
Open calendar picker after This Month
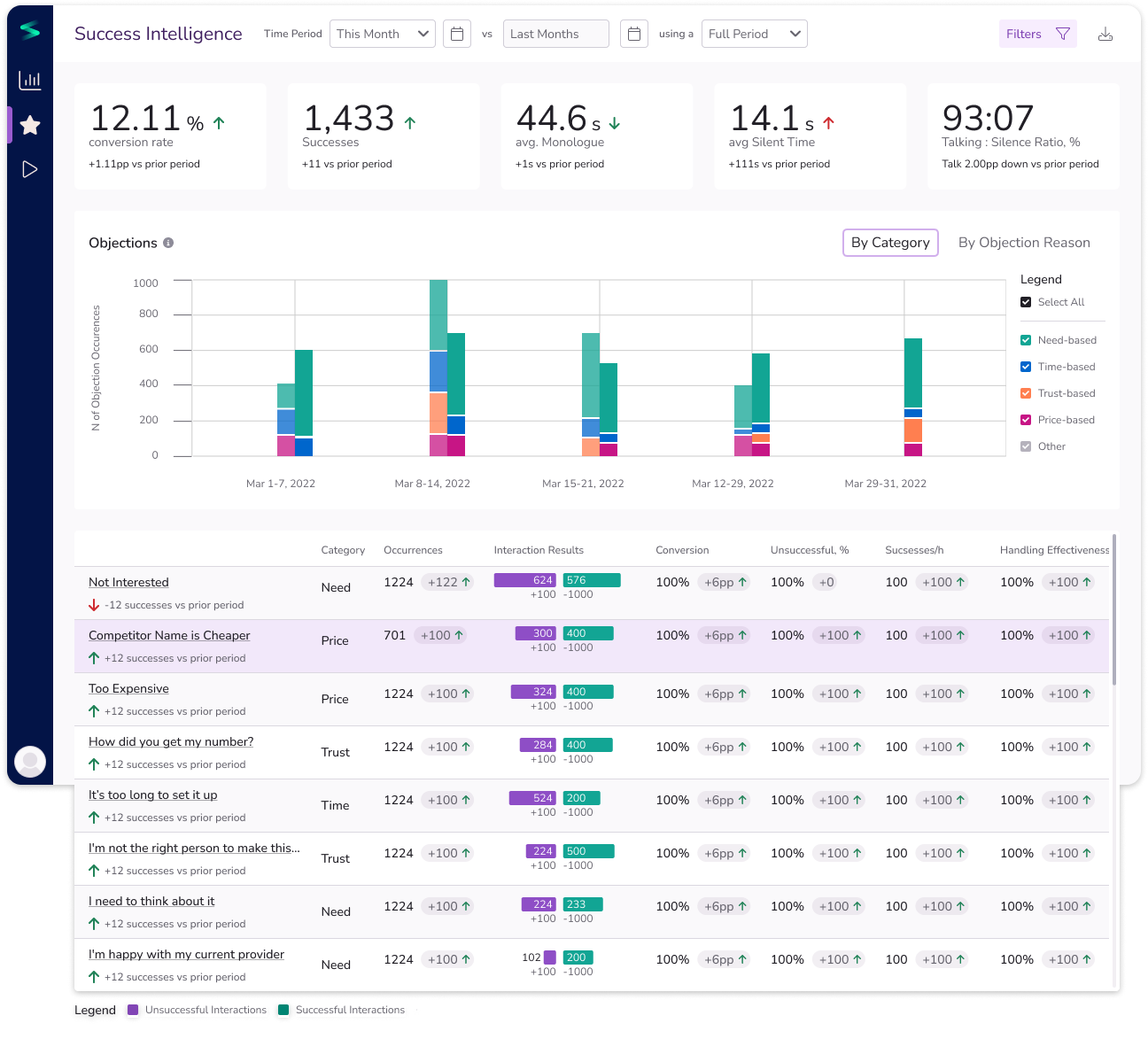[457, 34]
